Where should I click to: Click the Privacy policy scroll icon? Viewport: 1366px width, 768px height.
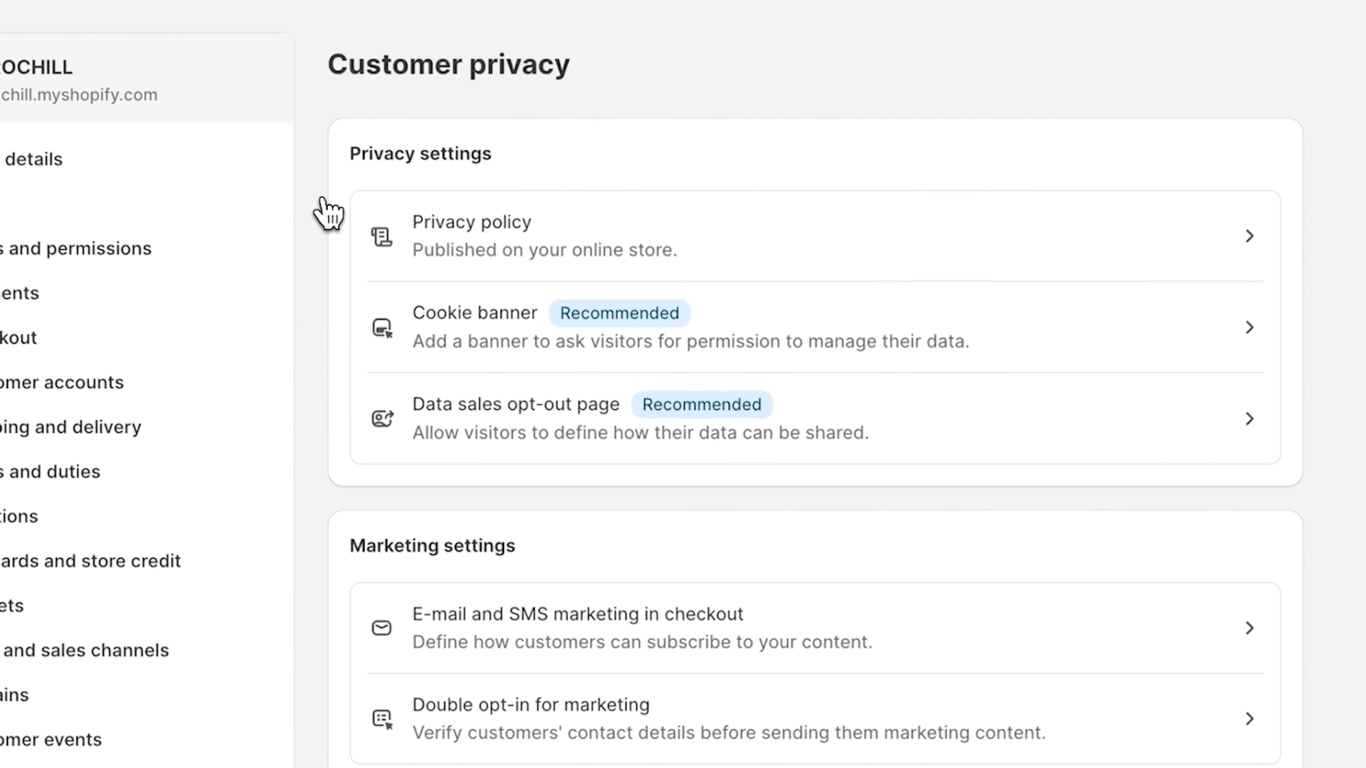pyautogui.click(x=381, y=236)
